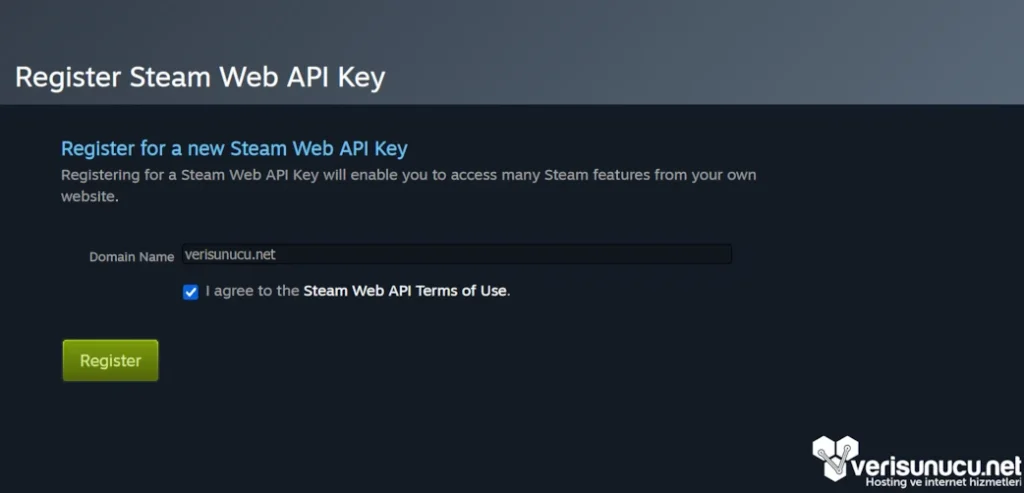Click the words 'Steam Web API' in the bold link
Image resolution: width=1024 pixels, height=493 pixels.
(x=354, y=292)
